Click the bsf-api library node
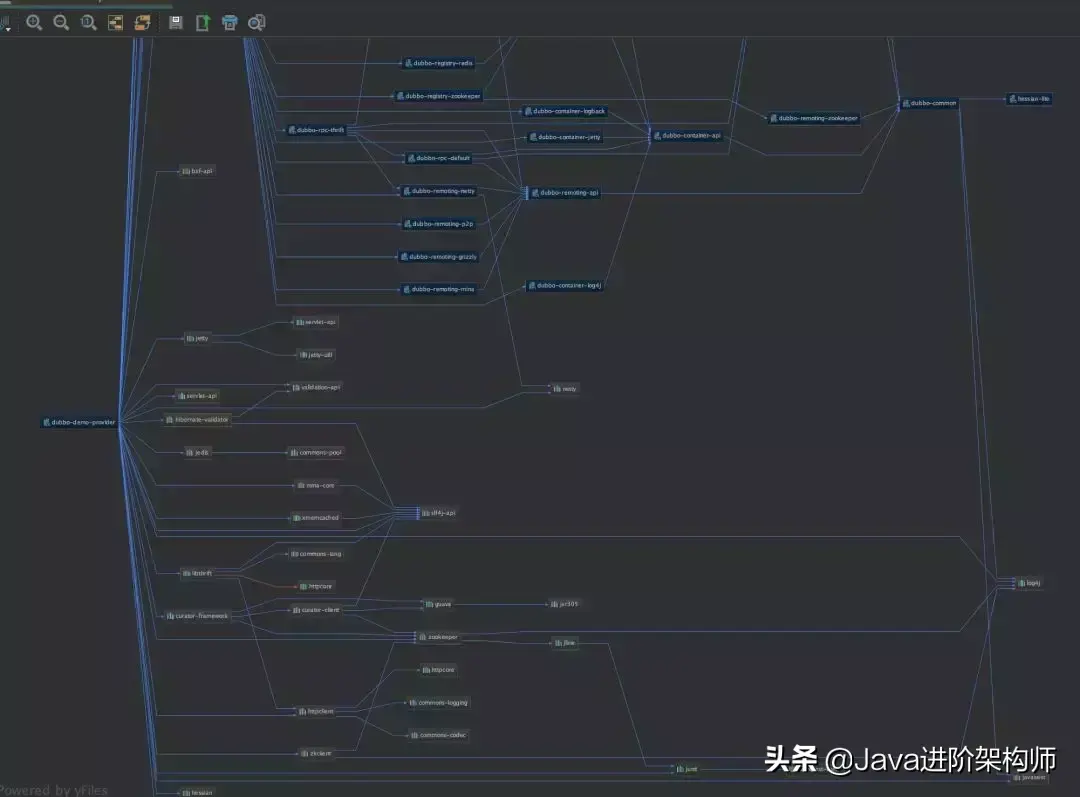This screenshot has height=797, width=1080. point(197,171)
